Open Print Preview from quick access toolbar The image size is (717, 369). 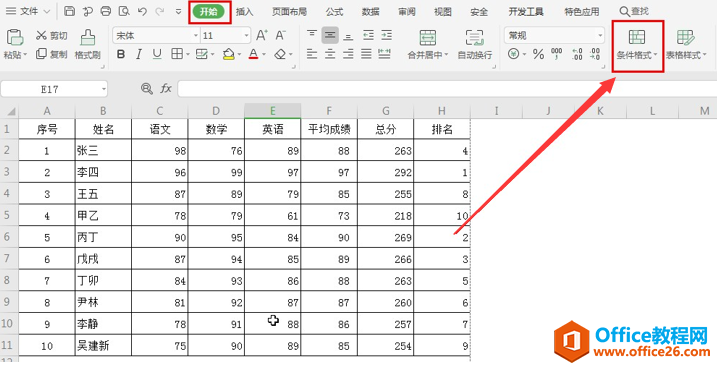click(124, 11)
